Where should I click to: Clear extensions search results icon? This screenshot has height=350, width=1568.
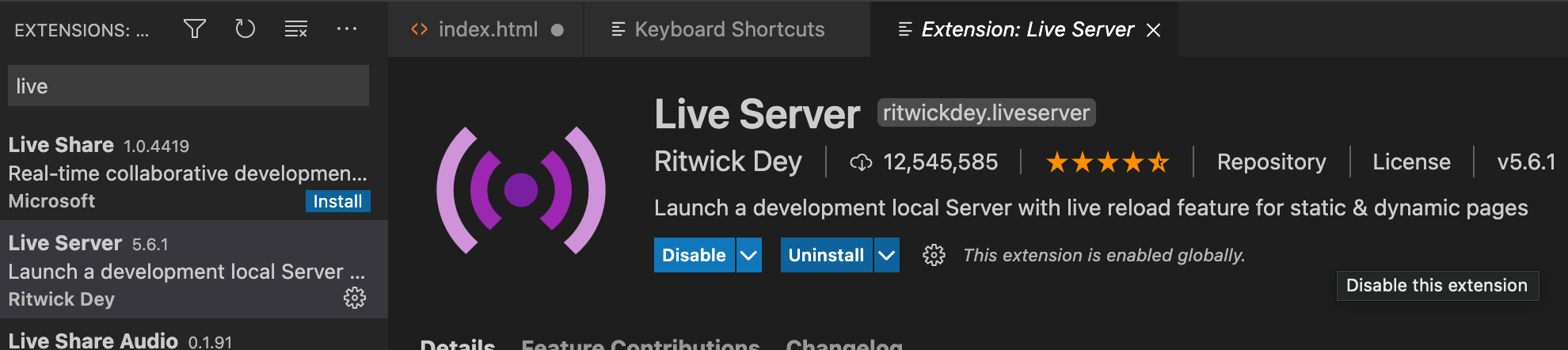point(296,29)
